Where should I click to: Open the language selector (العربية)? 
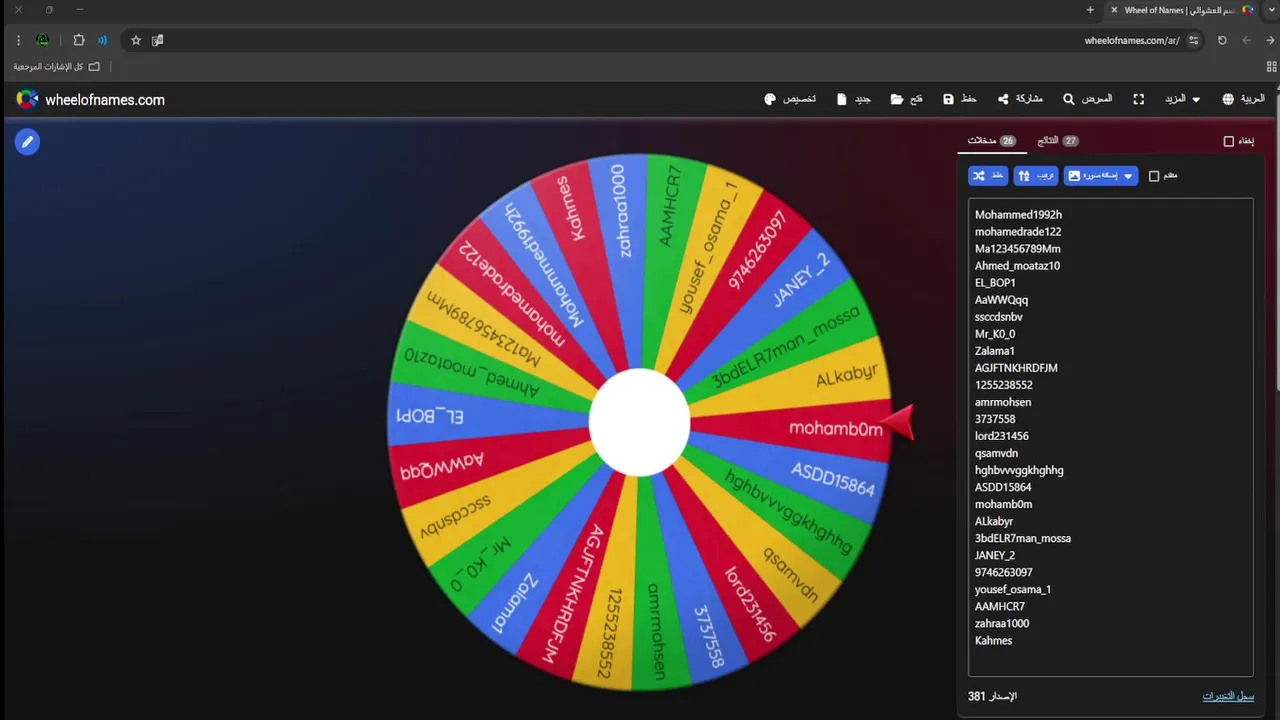[x=1243, y=99]
